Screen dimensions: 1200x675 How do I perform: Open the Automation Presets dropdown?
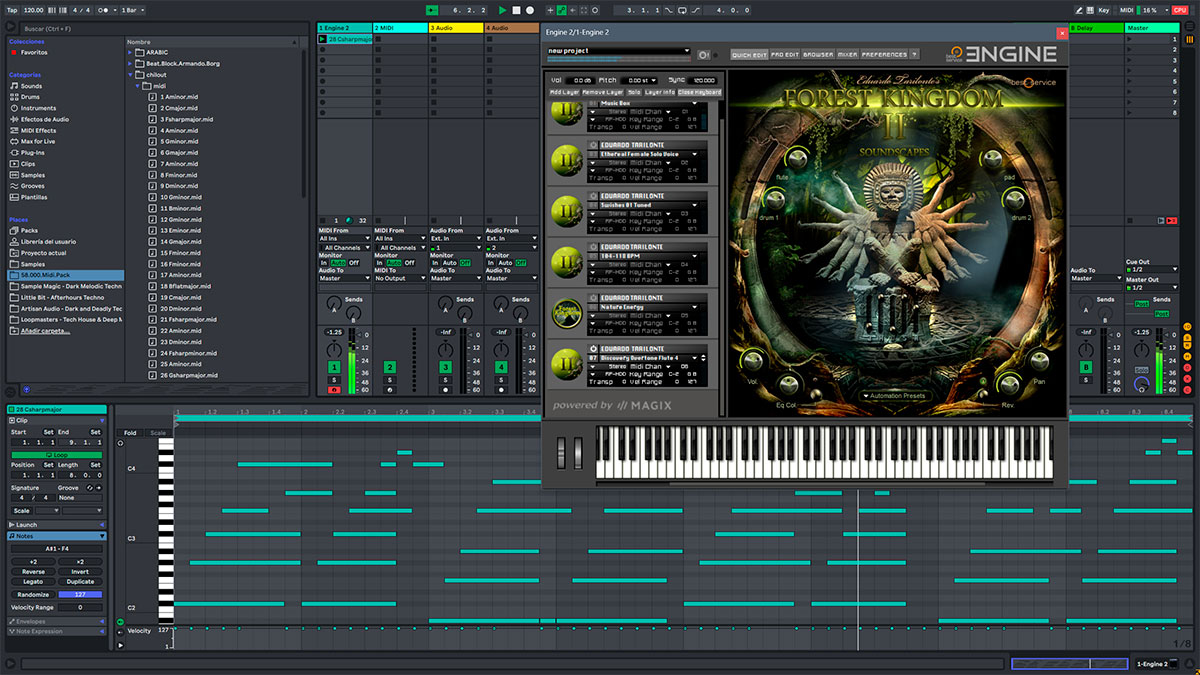click(896, 397)
